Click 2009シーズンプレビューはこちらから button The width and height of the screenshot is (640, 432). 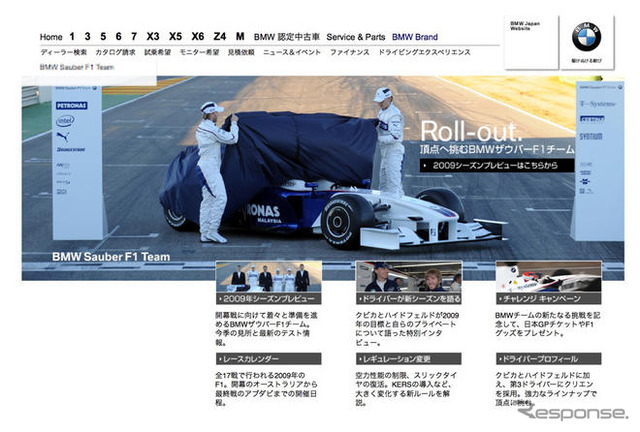[497, 165]
